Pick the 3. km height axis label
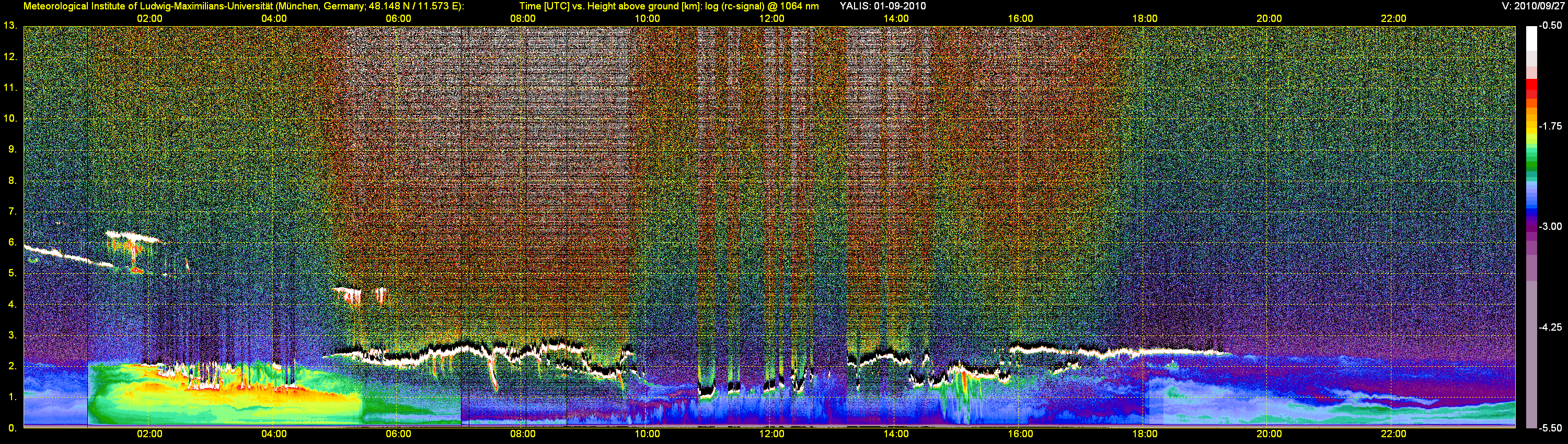 (12, 335)
